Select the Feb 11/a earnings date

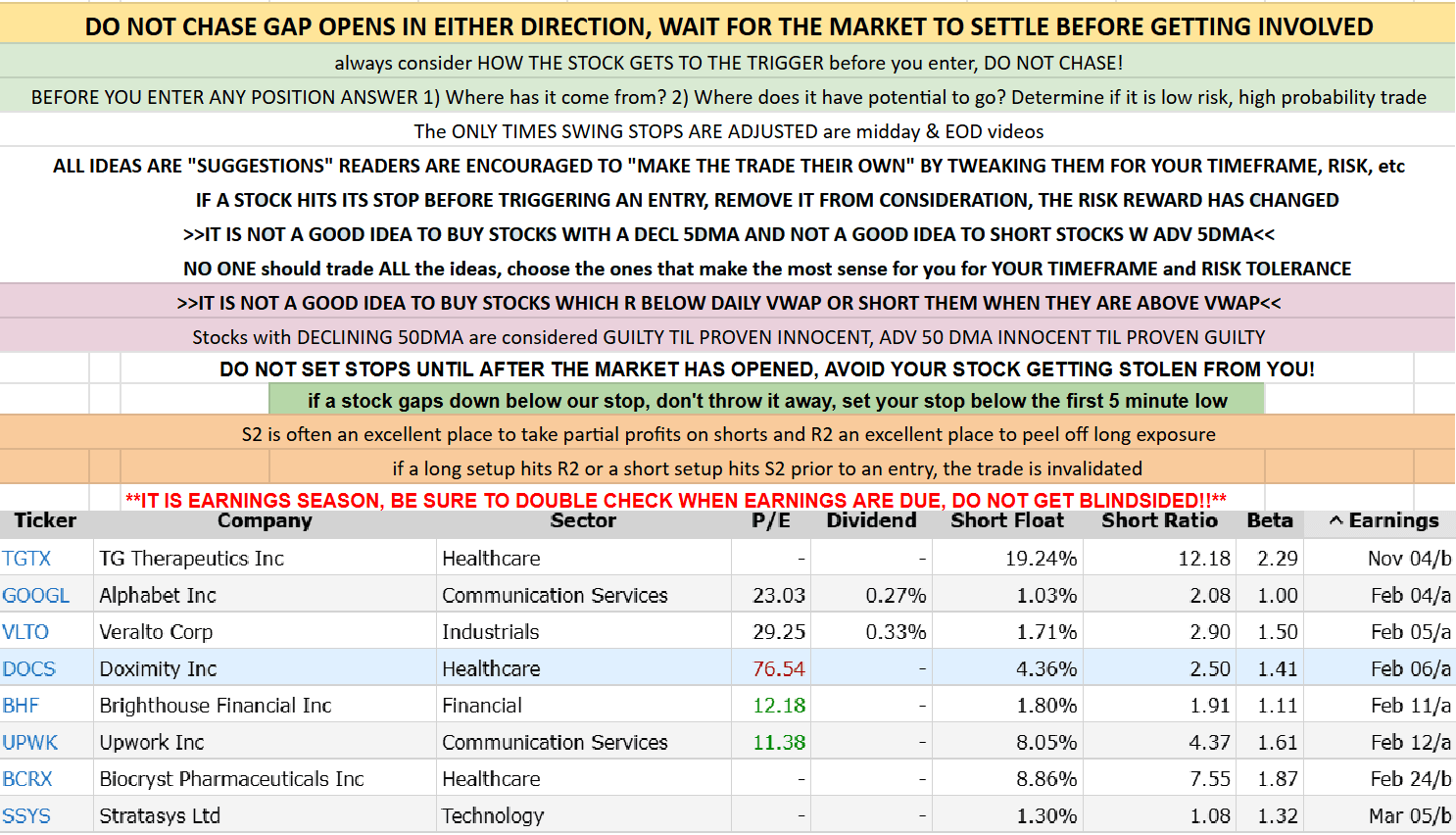coord(1411,706)
